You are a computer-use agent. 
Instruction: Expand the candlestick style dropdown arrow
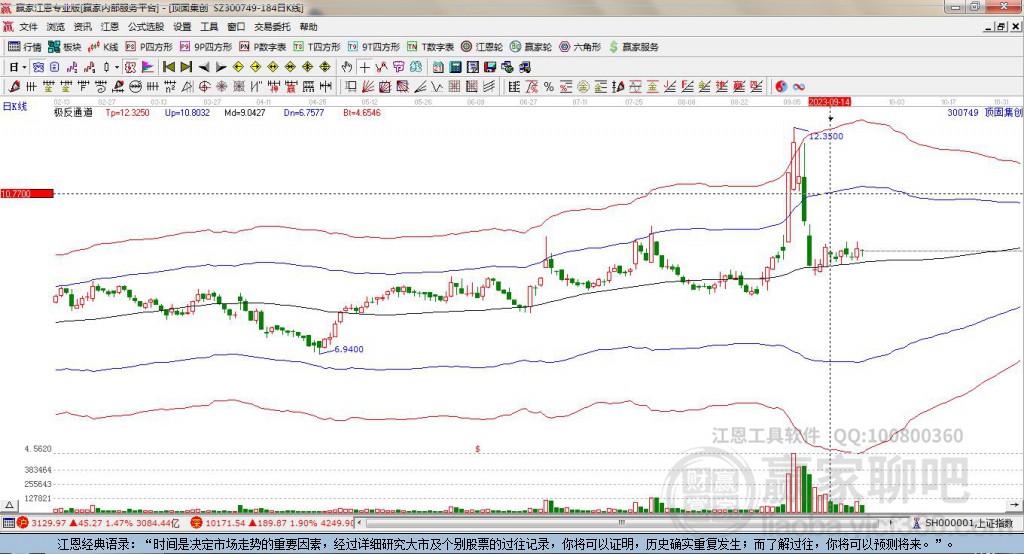tap(118, 67)
